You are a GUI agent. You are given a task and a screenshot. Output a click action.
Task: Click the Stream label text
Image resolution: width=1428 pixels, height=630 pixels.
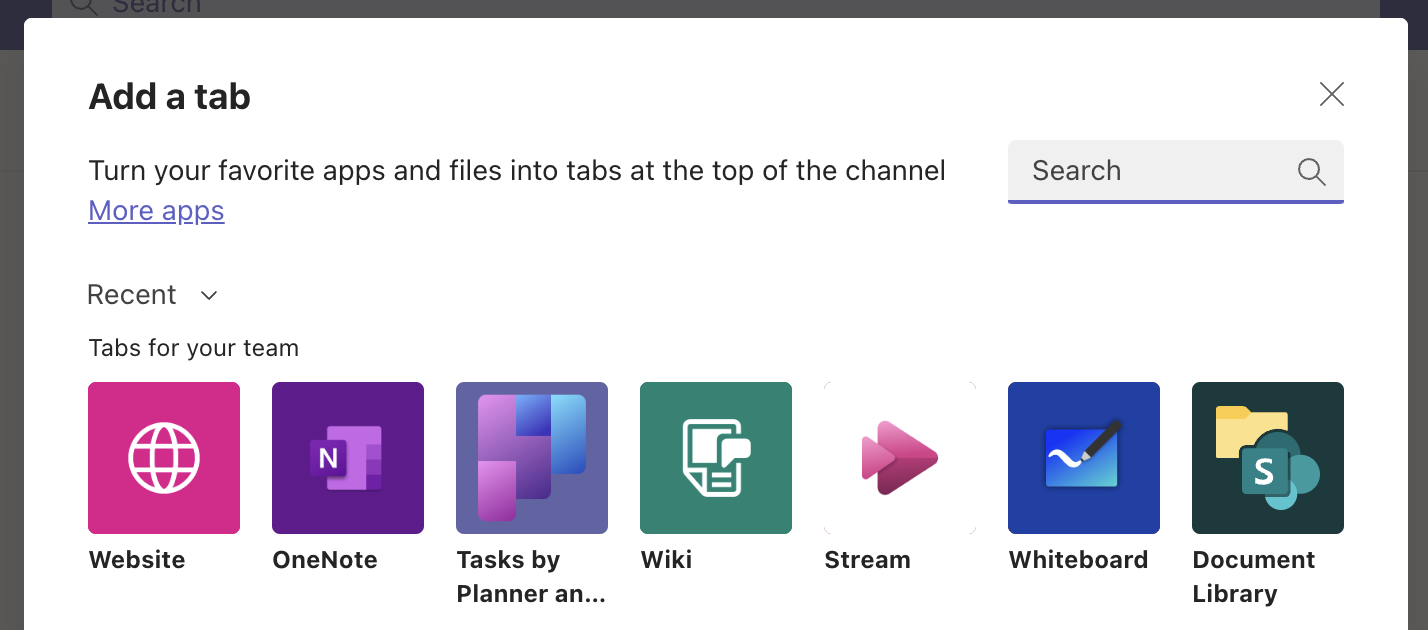867,560
